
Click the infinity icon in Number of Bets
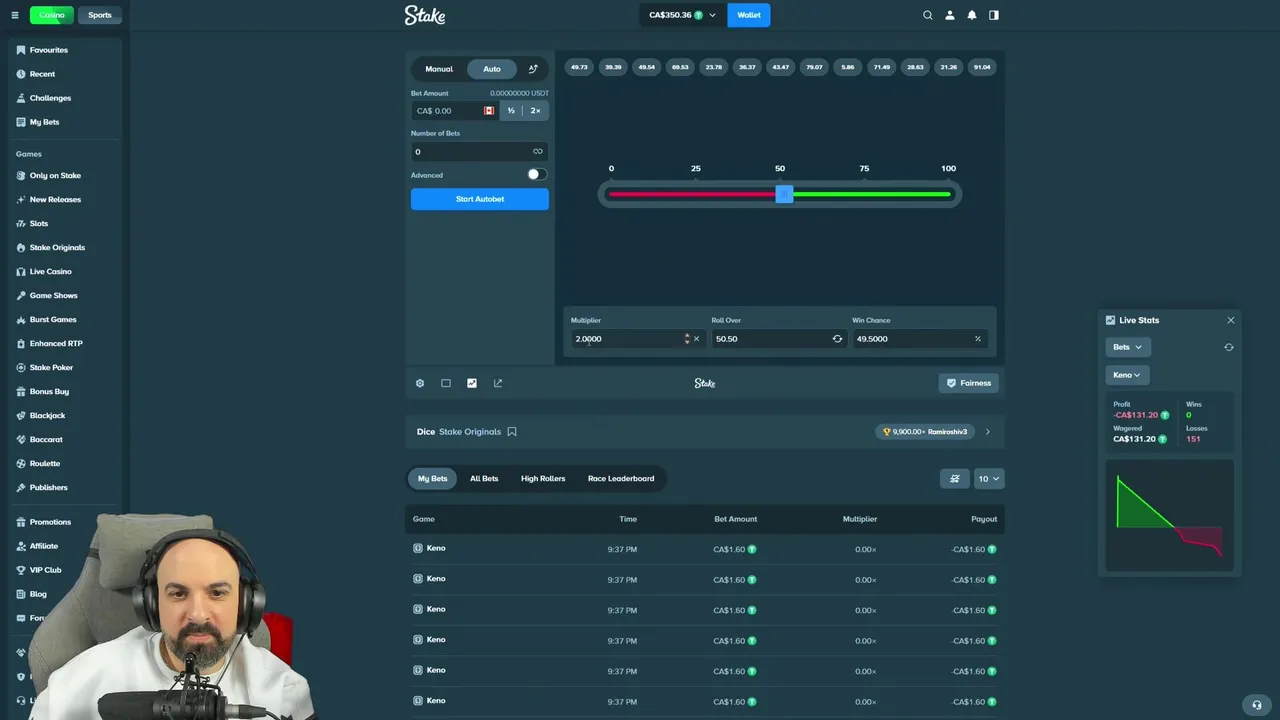538,152
